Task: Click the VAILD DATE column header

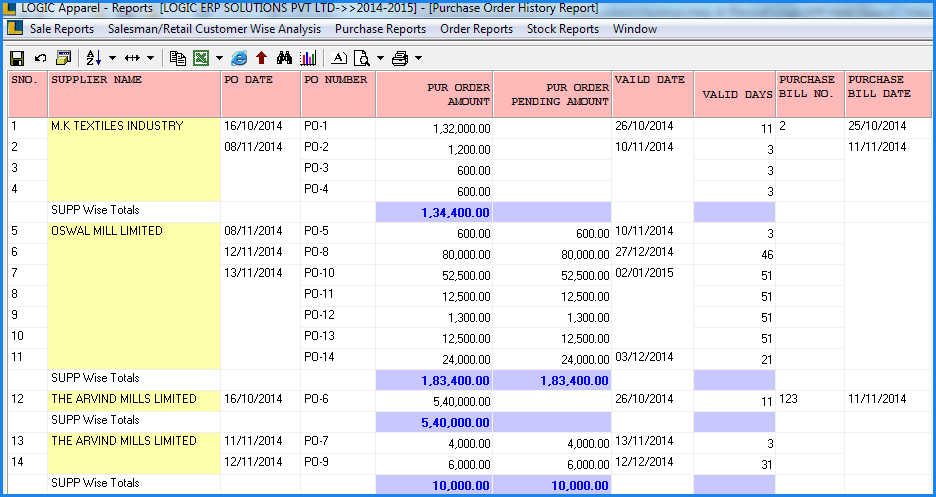Action: coord(653,94)
